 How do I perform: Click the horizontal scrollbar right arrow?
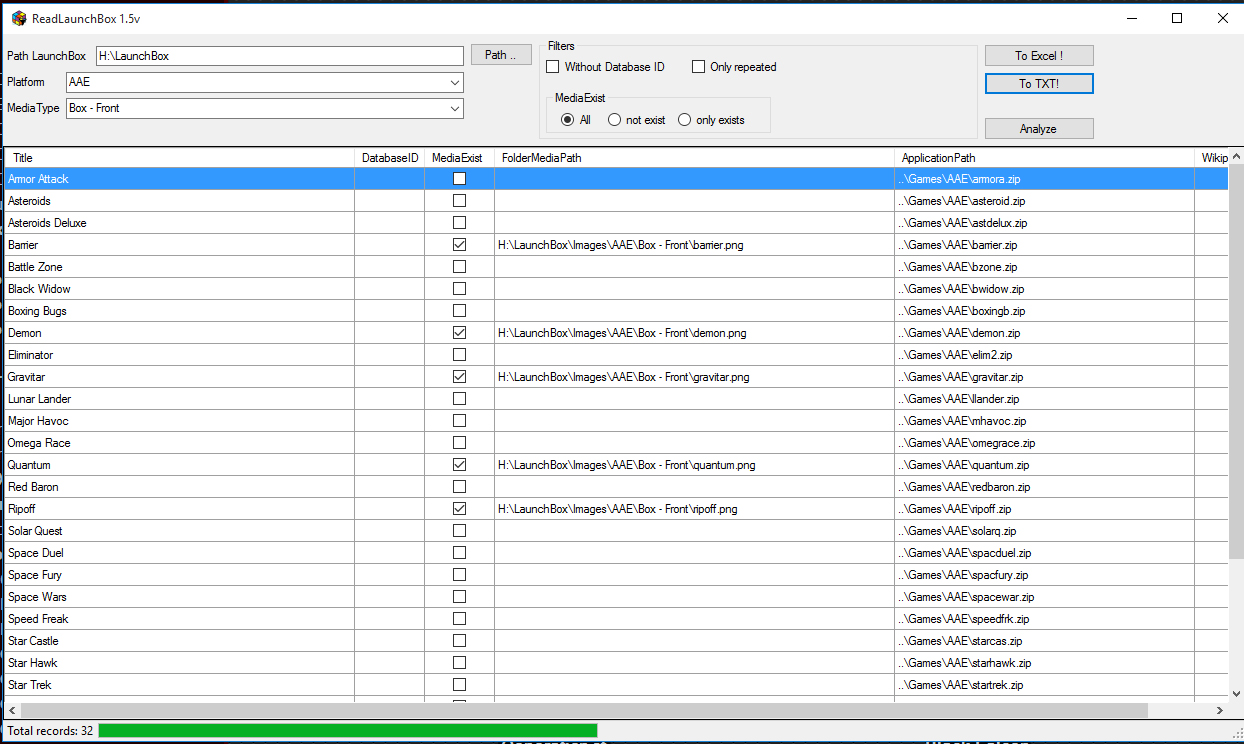(1219, 710)
